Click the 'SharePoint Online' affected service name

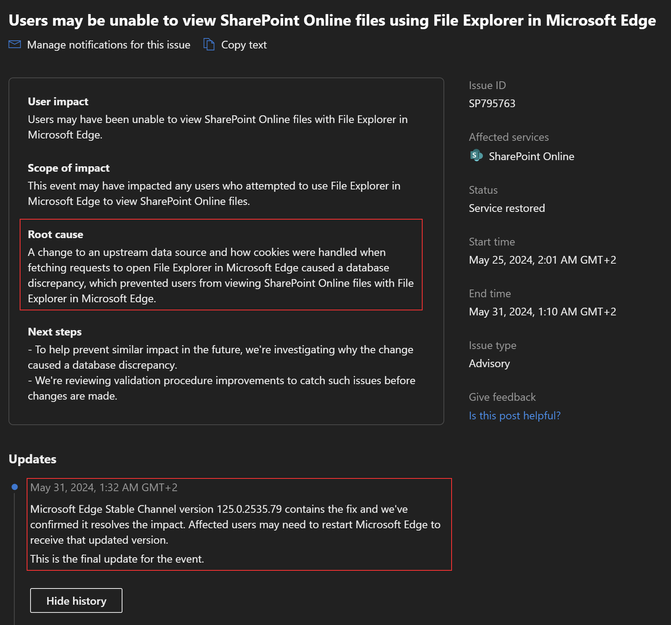click(531, 157)
